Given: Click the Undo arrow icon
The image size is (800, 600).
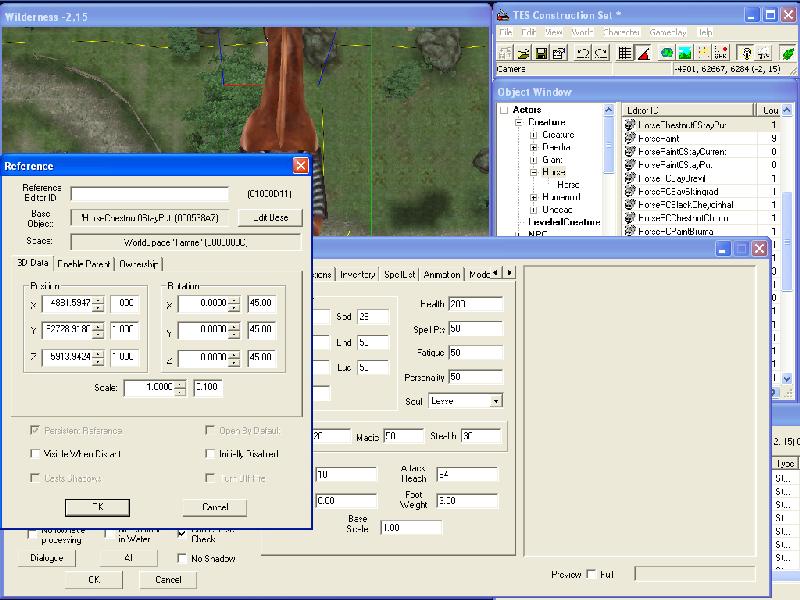Looking at the screenshot, I should tap(583, 53).
